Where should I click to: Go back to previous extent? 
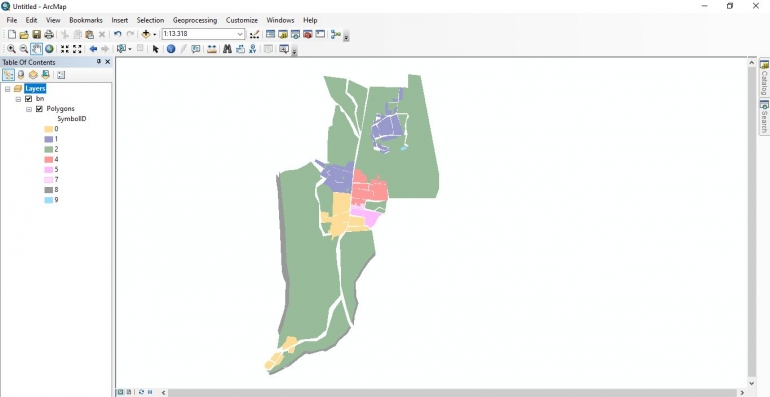tap(93, 49)
